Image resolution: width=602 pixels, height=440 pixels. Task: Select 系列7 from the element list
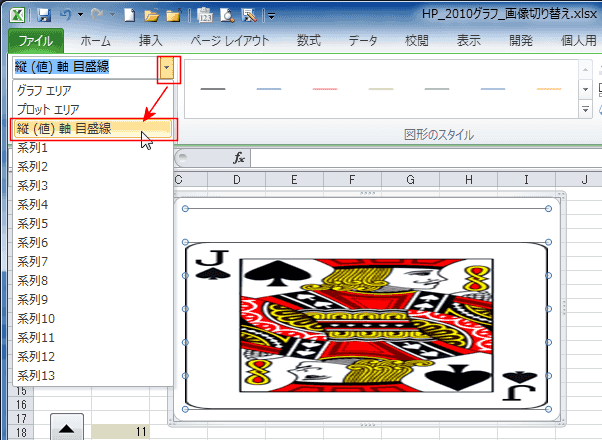pyautogui.click(x=93, y=262)
